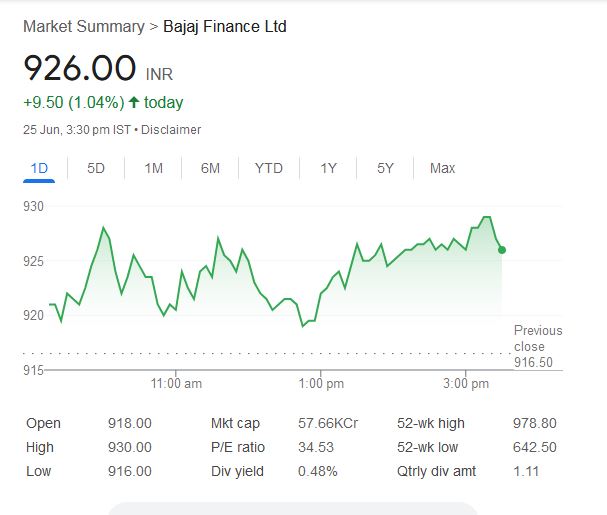This screenshot has height=515, width=607.
Task: Click the Div yield value 0.48%
Action: coord(318,471)
